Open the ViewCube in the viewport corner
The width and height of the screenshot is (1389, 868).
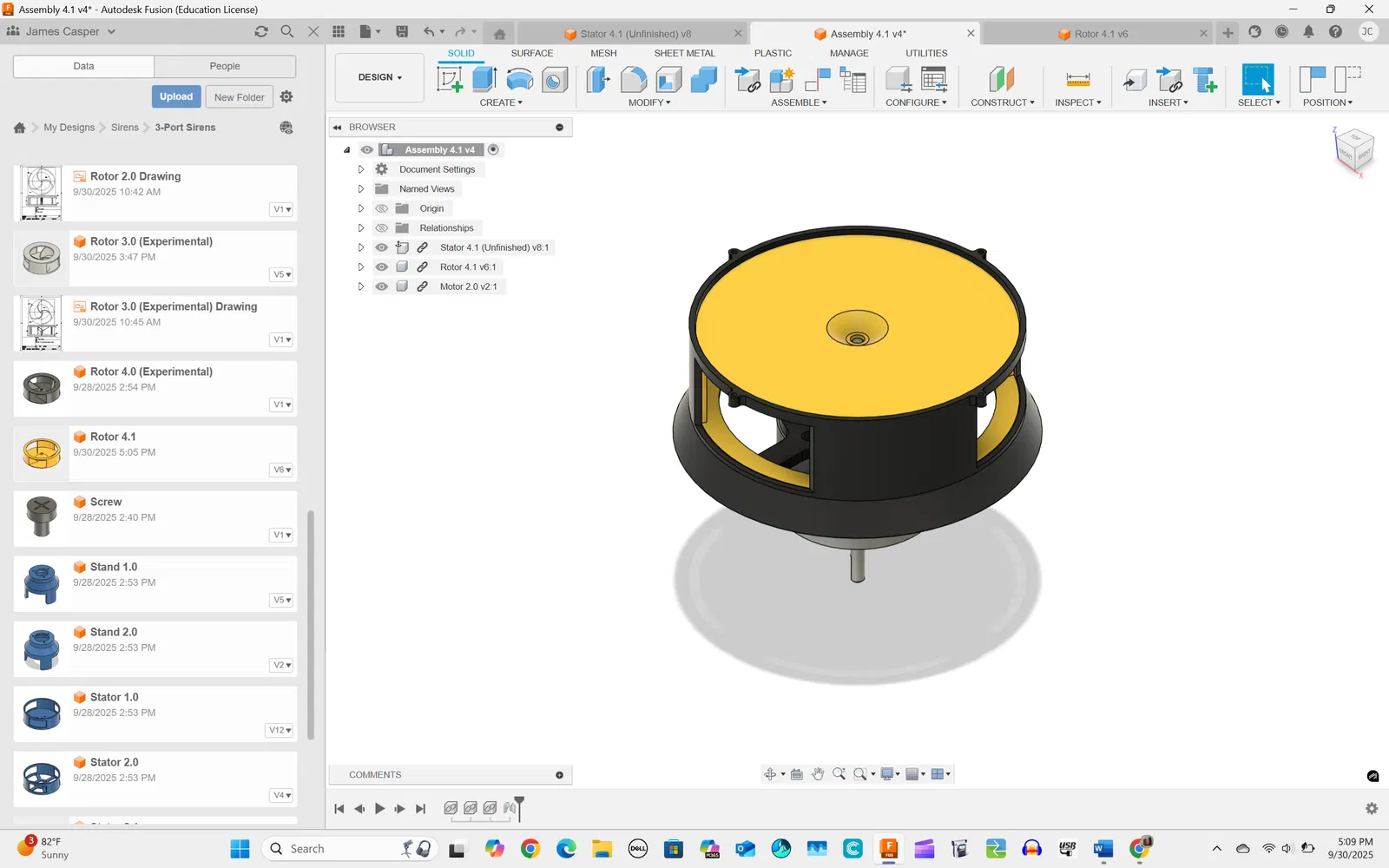1353,149
